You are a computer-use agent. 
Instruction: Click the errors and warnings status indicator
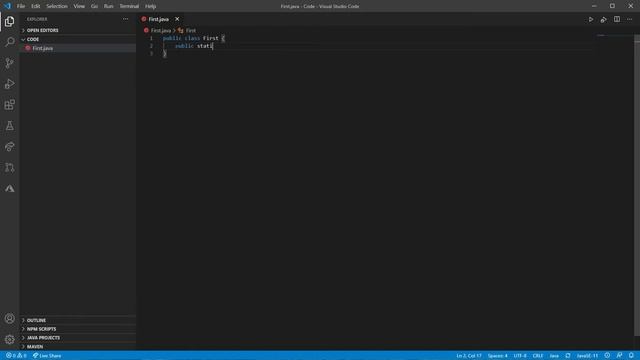[16, 356]
